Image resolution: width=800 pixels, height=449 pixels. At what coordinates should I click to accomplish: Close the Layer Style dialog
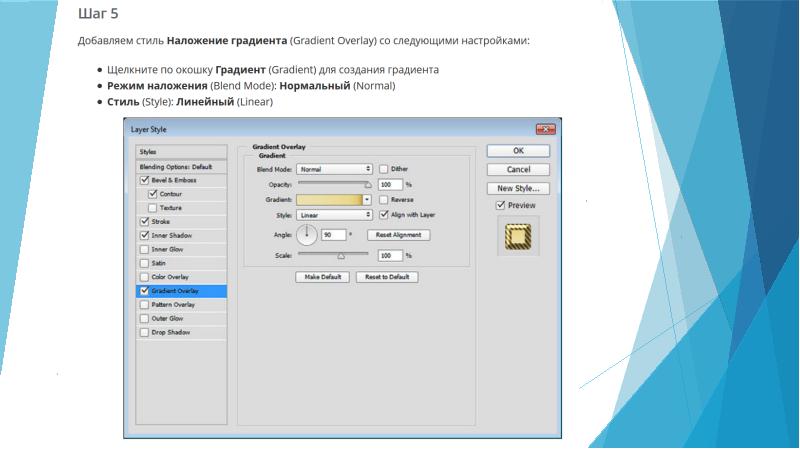[x=545, y=129]
